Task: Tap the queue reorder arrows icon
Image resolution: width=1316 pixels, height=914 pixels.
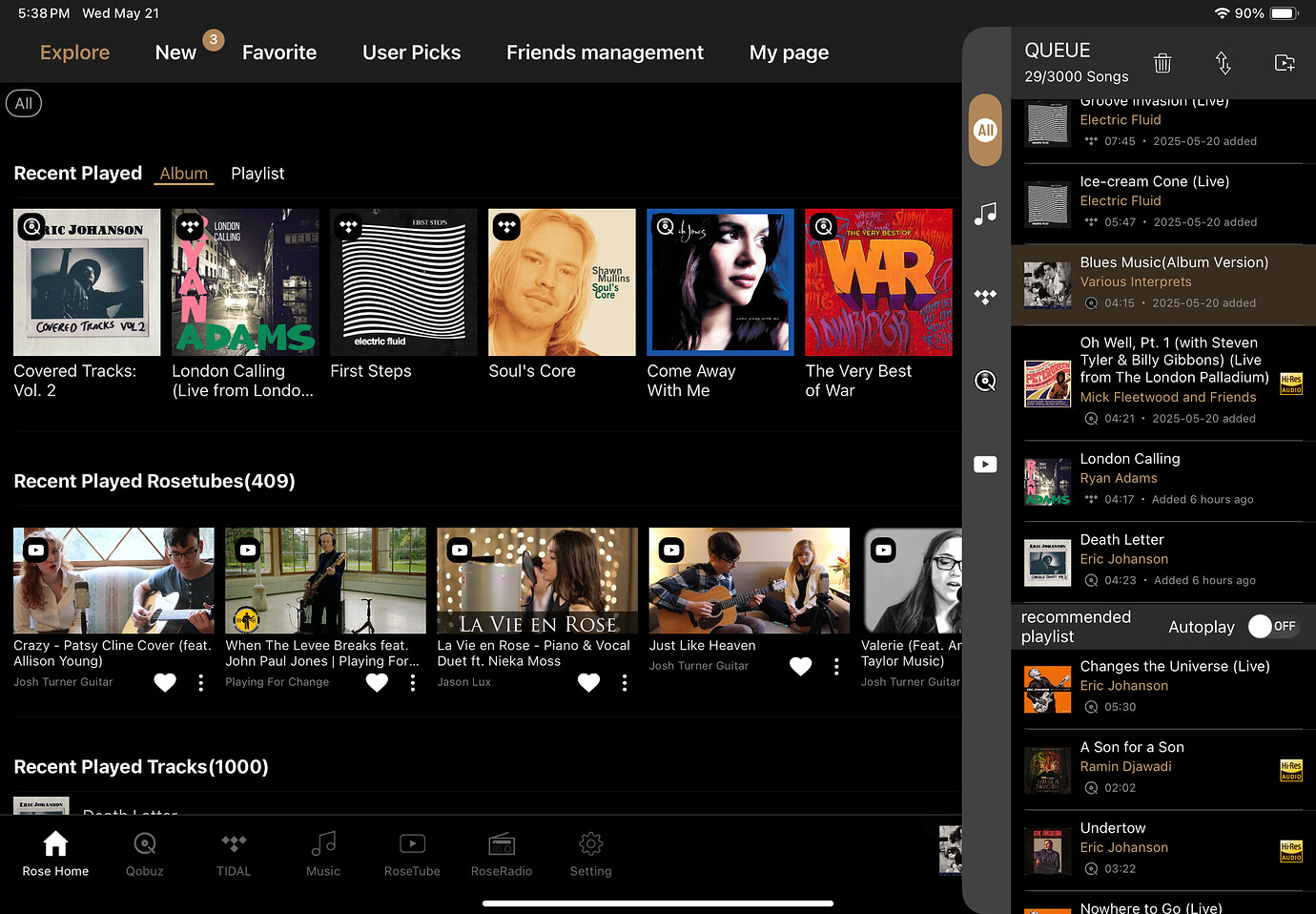Action: pos(1223,63)
